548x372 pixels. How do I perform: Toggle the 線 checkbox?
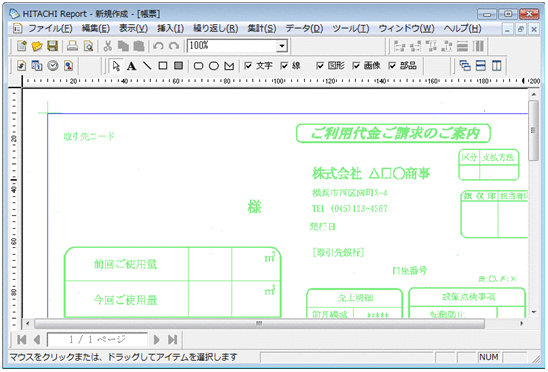tap(285, 66)
